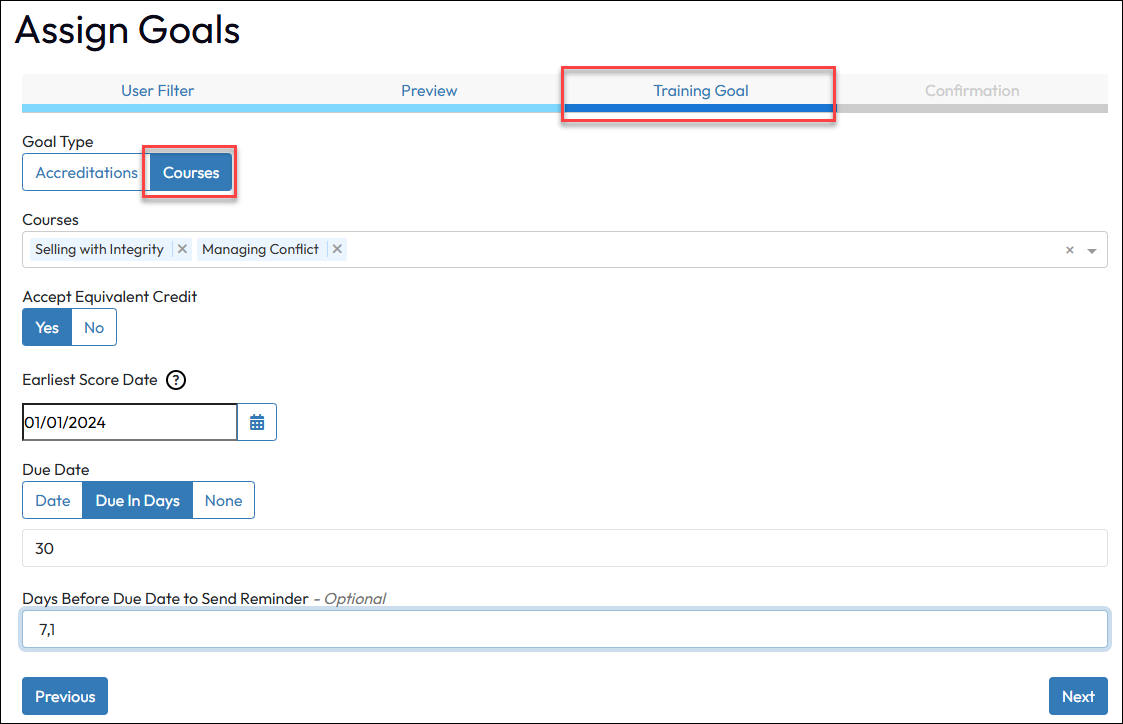Choose the Date option for Due Date
Image resolution: width=1123 pixels, height=724 pixels.
(x=53, y=500)
